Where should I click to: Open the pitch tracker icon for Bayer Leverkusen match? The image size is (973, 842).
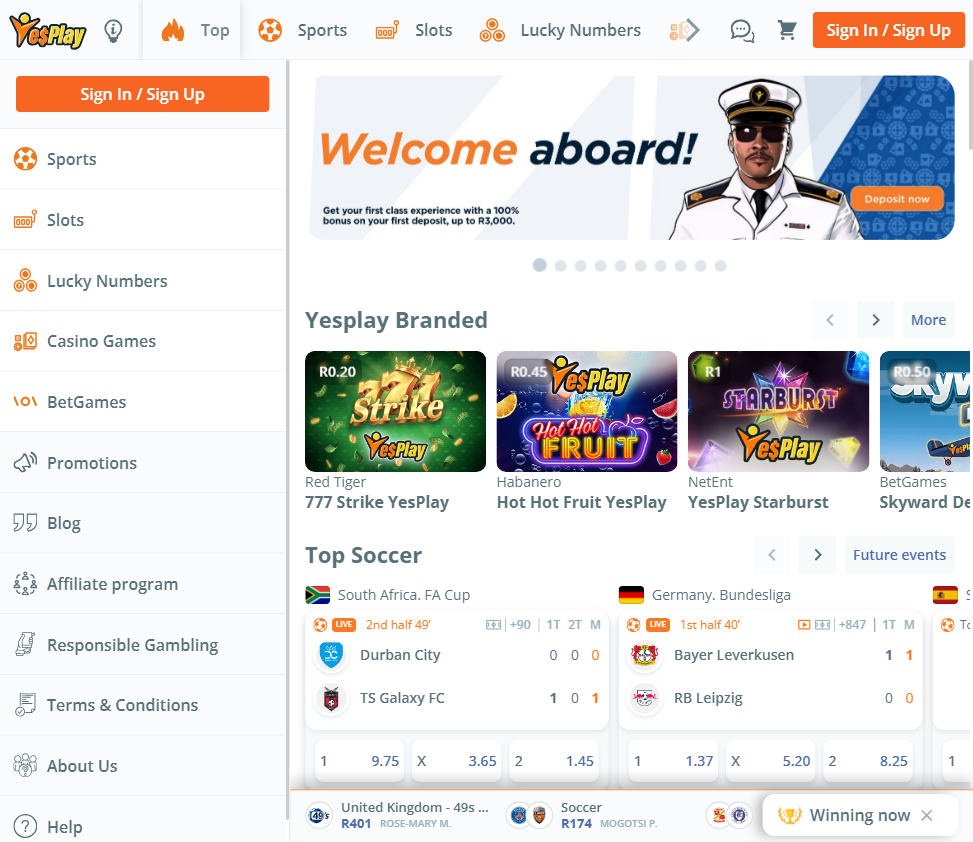click(822, 625)
